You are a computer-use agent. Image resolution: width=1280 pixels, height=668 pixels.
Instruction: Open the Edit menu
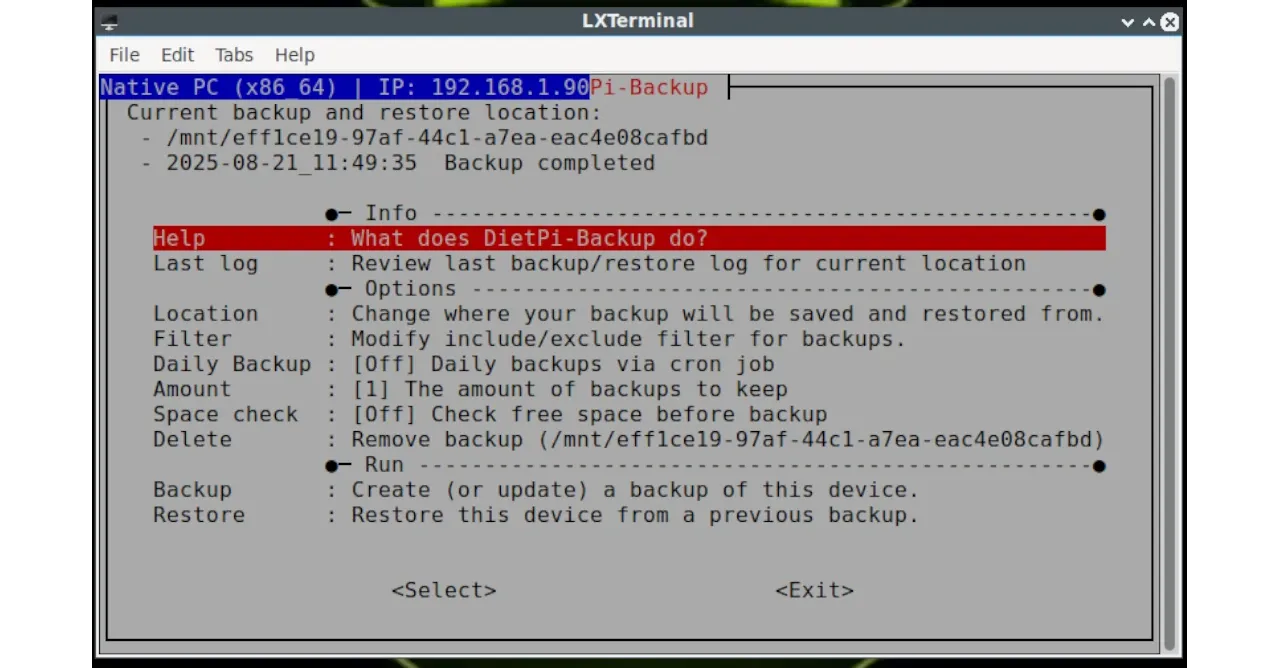(x=178, y=55)
